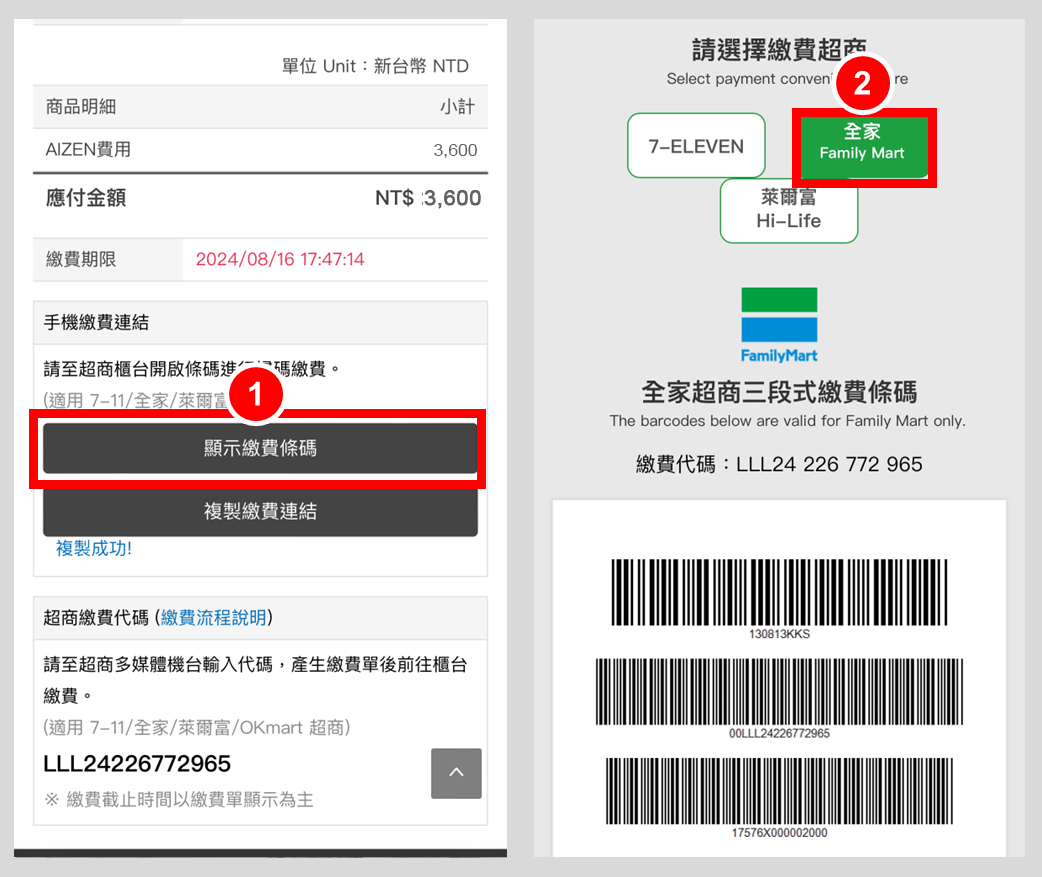This screenshot has width=1042, height=877.
Task: Click the 單位 Unit：新台幣 NTD text
Action: click(375, 66)
